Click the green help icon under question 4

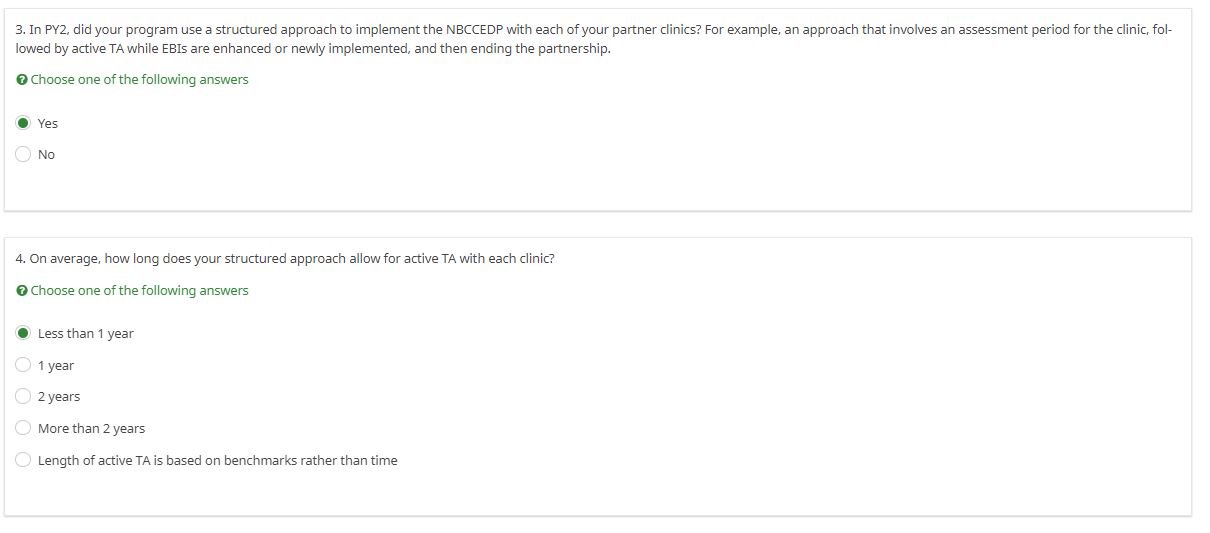coord(22,291)
